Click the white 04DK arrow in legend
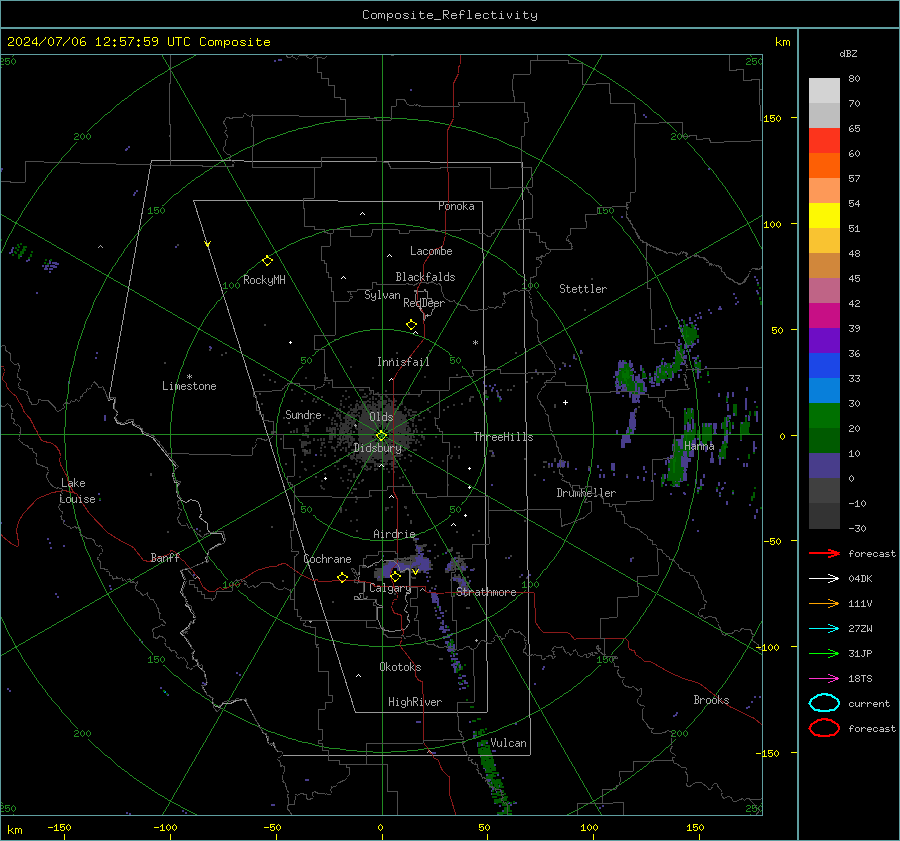The height and width of the screenshot is (841, 900). [824, 579]
